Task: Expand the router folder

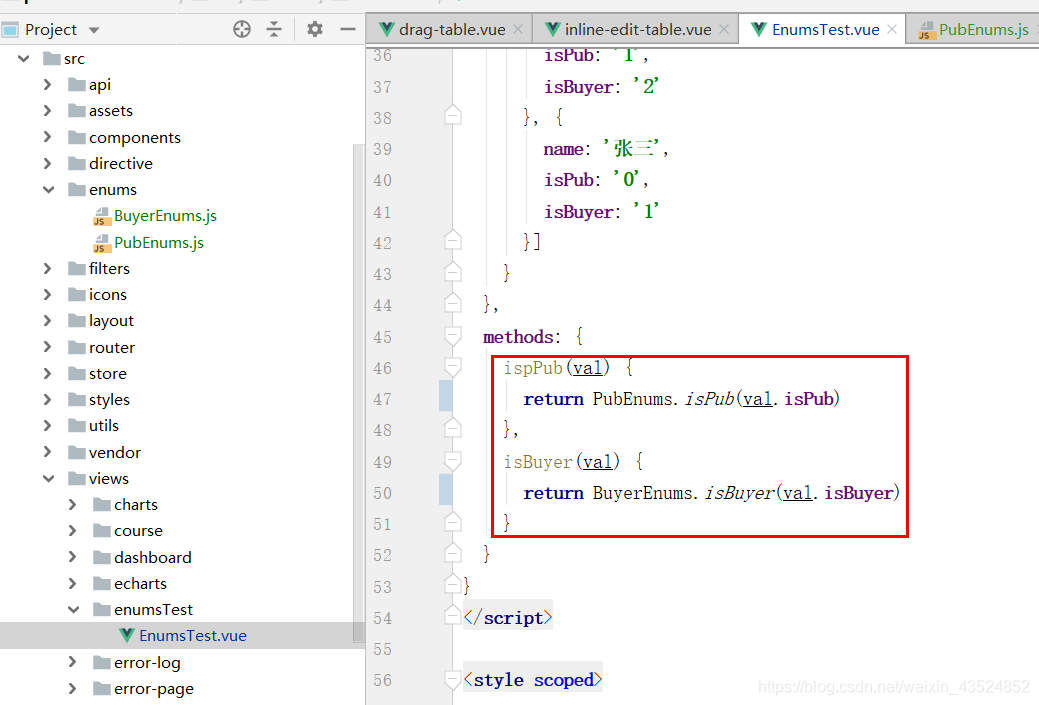Action: point(47,347)
